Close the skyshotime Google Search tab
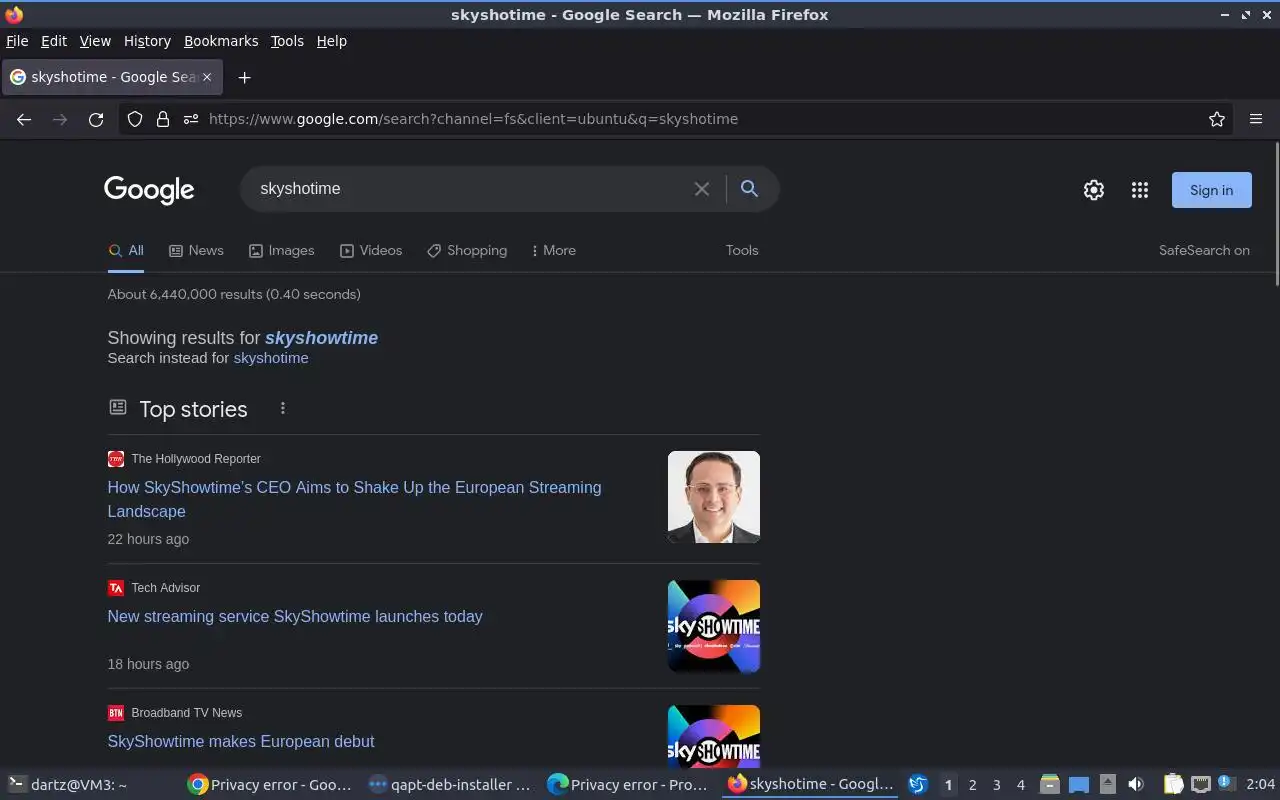Image resolution: width=1280 pixels, height=800 pixels. 207,77
